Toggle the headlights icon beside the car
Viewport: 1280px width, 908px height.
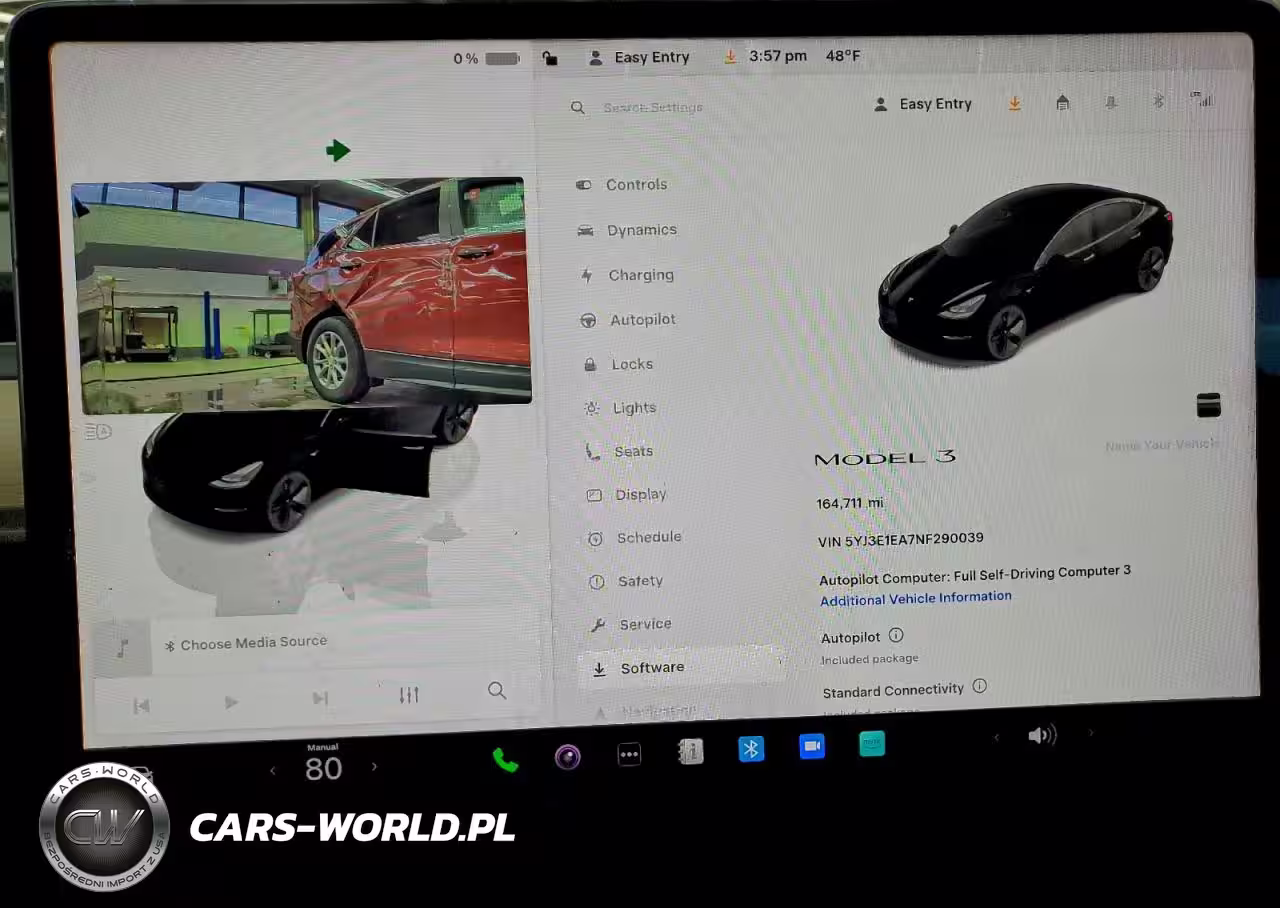click(x=98, y=431)
